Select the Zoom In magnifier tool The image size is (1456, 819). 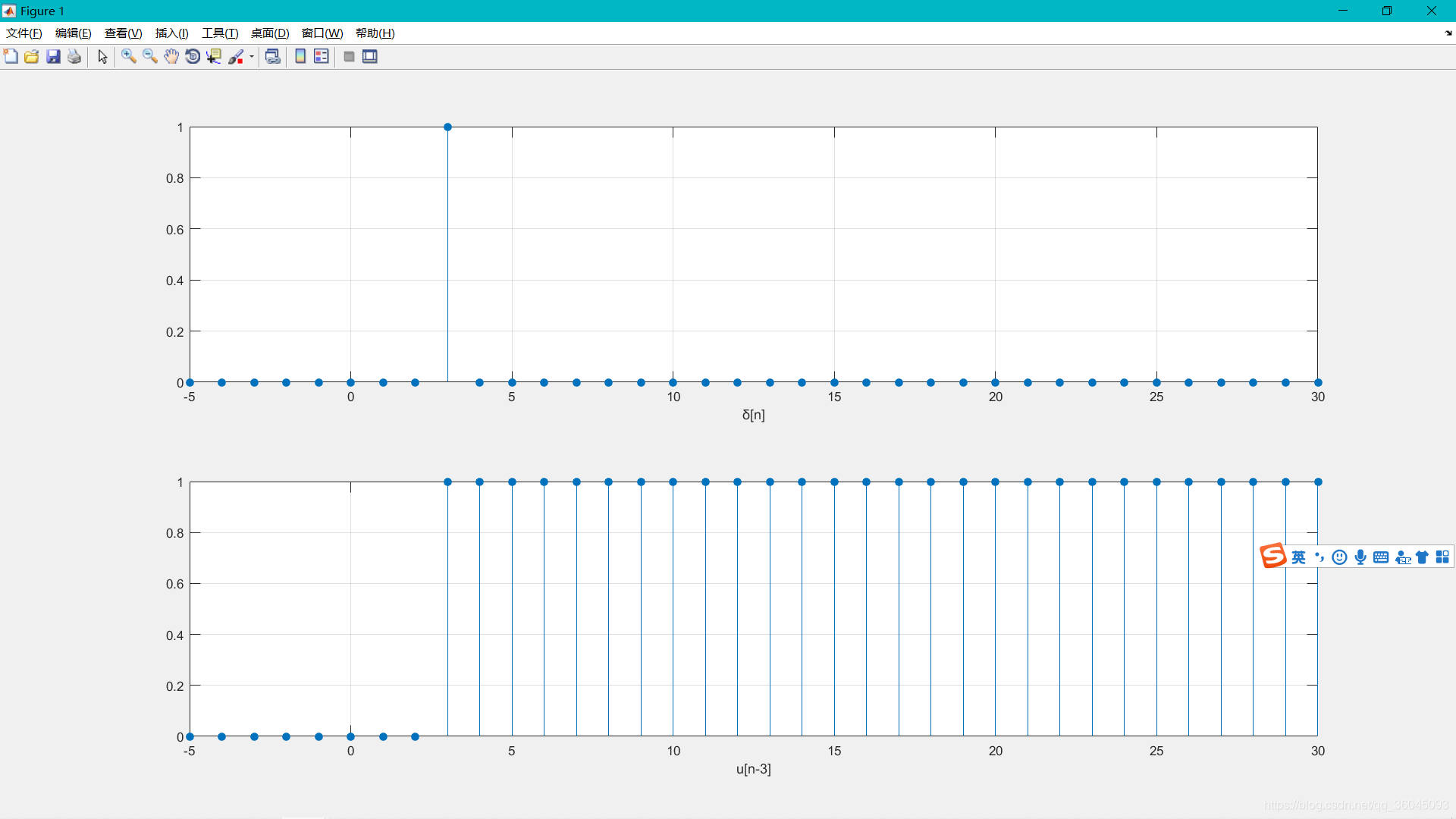pyautogui.click(x=129, y=57)
